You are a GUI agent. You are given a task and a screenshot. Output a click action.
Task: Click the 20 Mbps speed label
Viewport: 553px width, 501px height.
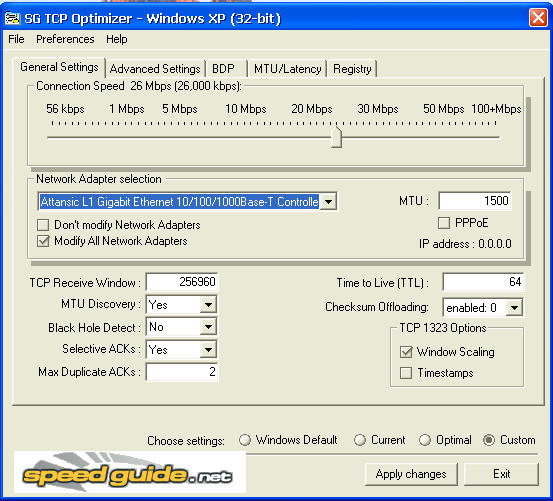click(x=312, y=109)
